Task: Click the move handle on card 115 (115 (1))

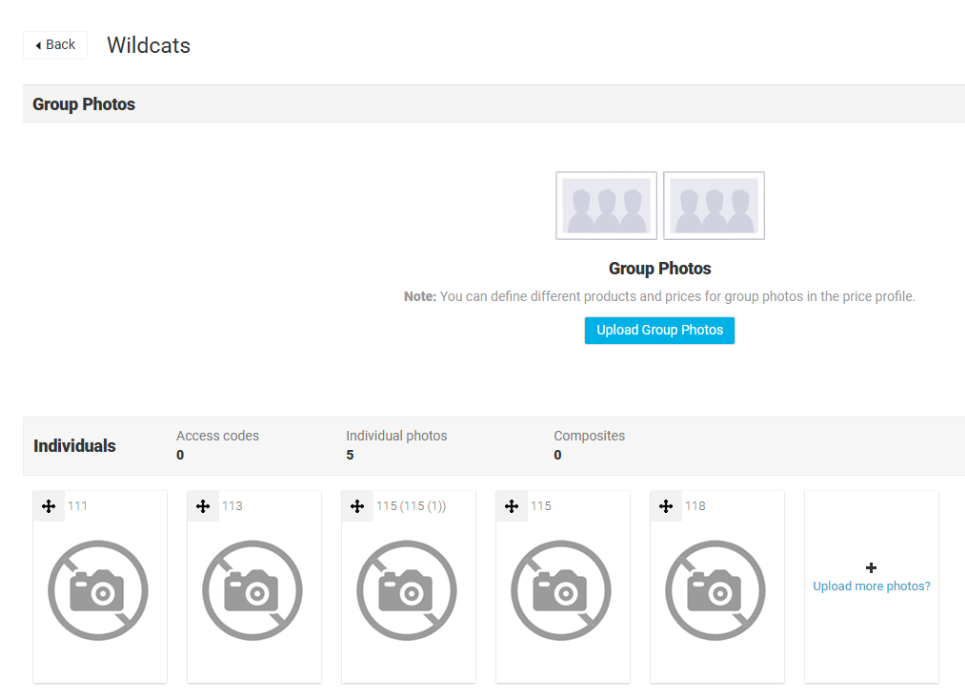Action: tap(358, 506)
